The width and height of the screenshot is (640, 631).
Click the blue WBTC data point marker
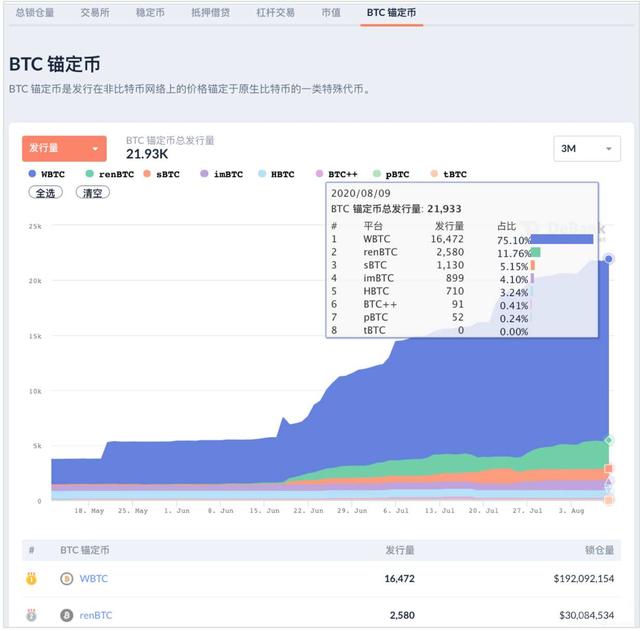tap(609, 259)
